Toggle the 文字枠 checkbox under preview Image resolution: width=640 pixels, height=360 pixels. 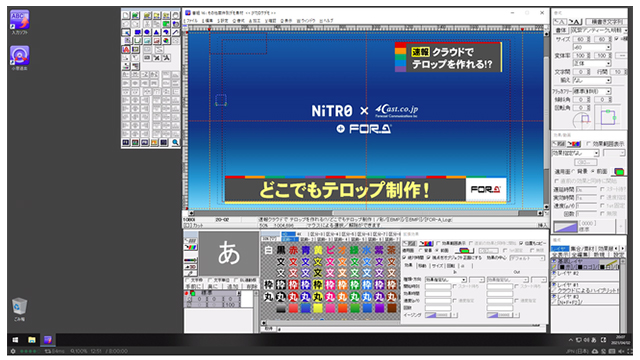(x=188, y=280)
